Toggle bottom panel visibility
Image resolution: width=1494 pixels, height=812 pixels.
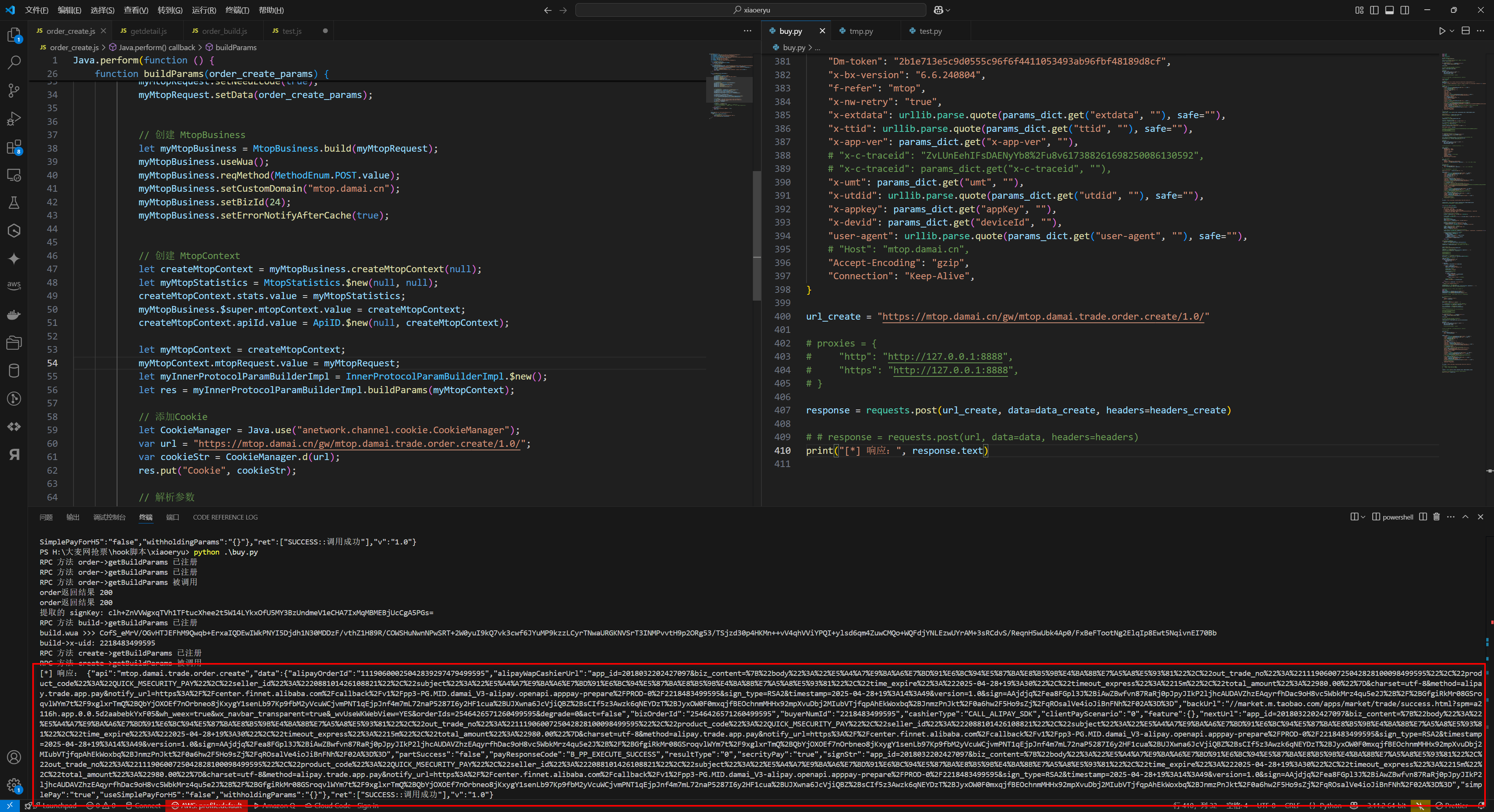point(1389,10)
